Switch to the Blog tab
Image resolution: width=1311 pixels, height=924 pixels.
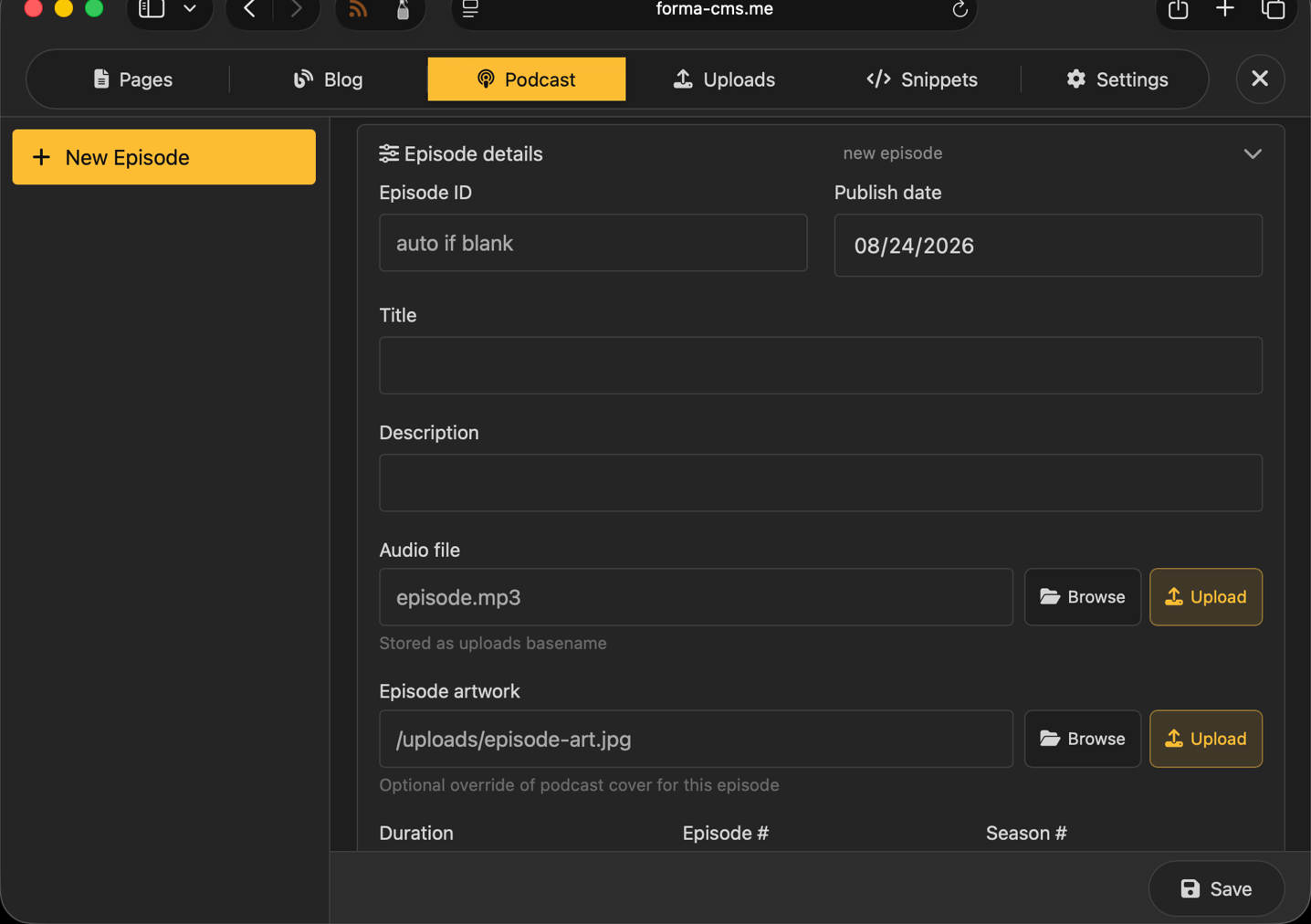(328, 79)
